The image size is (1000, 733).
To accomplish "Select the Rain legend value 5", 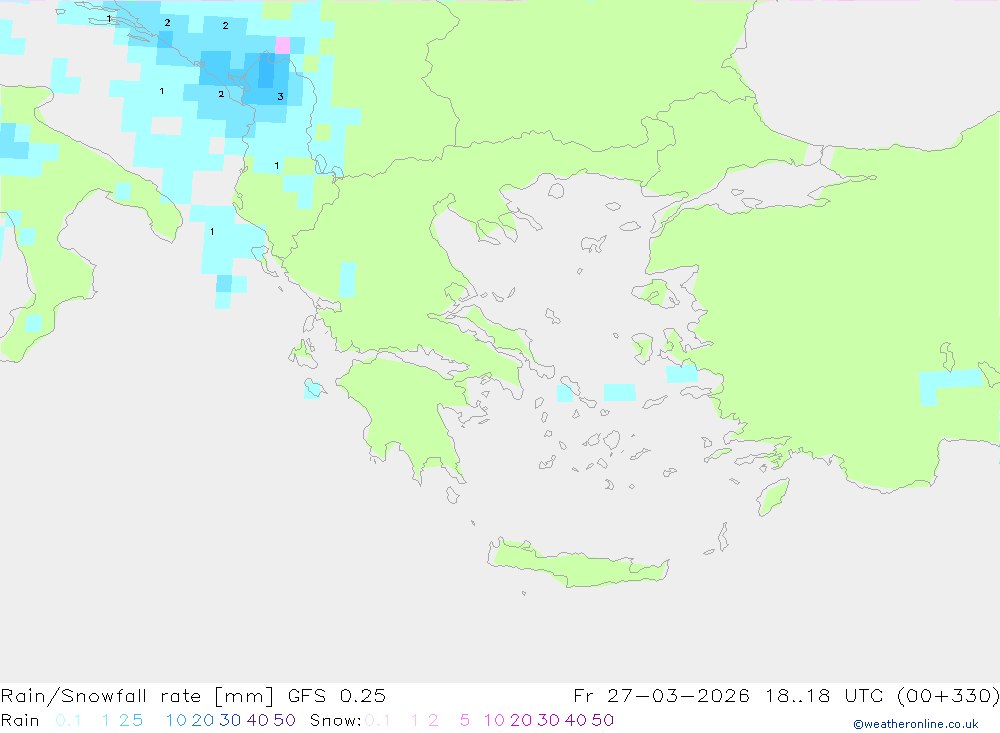I will (x=137, y=720).
